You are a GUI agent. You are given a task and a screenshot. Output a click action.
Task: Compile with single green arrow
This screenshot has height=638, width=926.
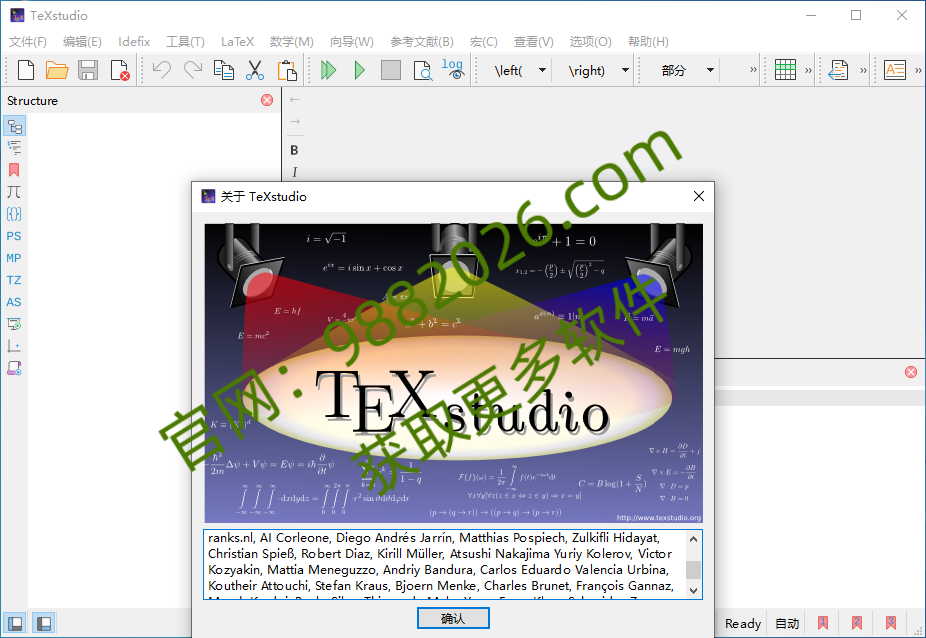coord(359,70)
